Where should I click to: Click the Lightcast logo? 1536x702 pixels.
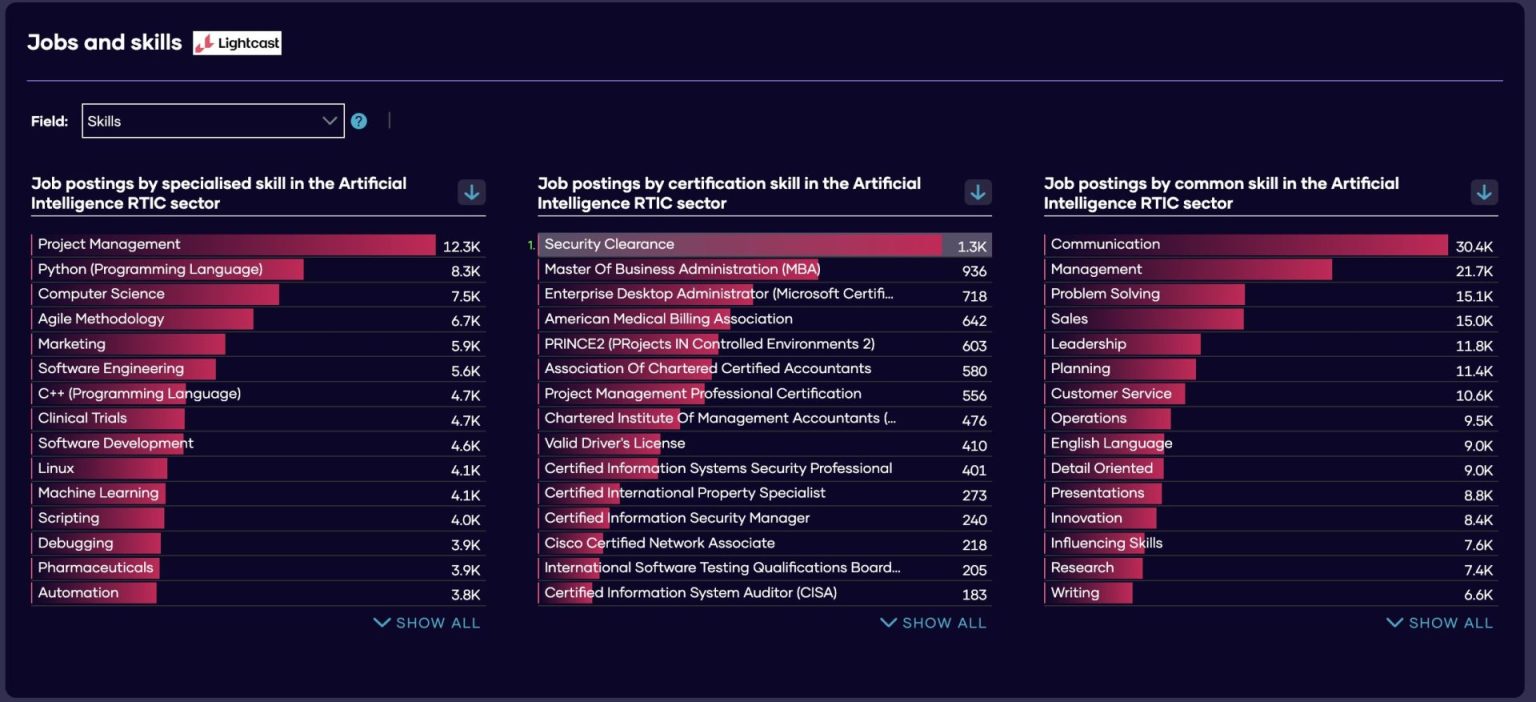[x=237, y=42]
